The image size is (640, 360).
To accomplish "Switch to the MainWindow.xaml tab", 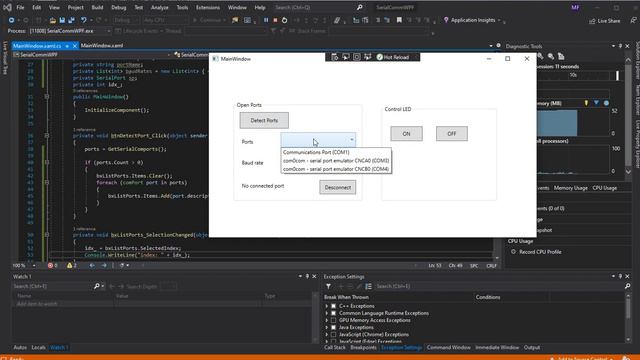I will coord(102,46).
